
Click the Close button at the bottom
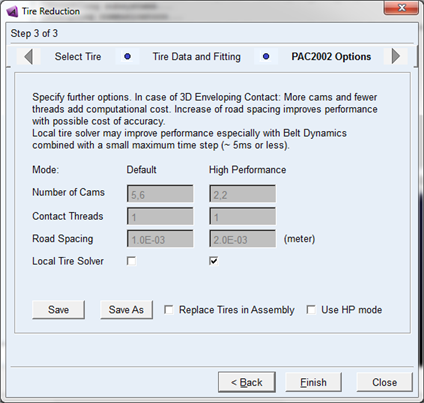[x=384, y=382]
